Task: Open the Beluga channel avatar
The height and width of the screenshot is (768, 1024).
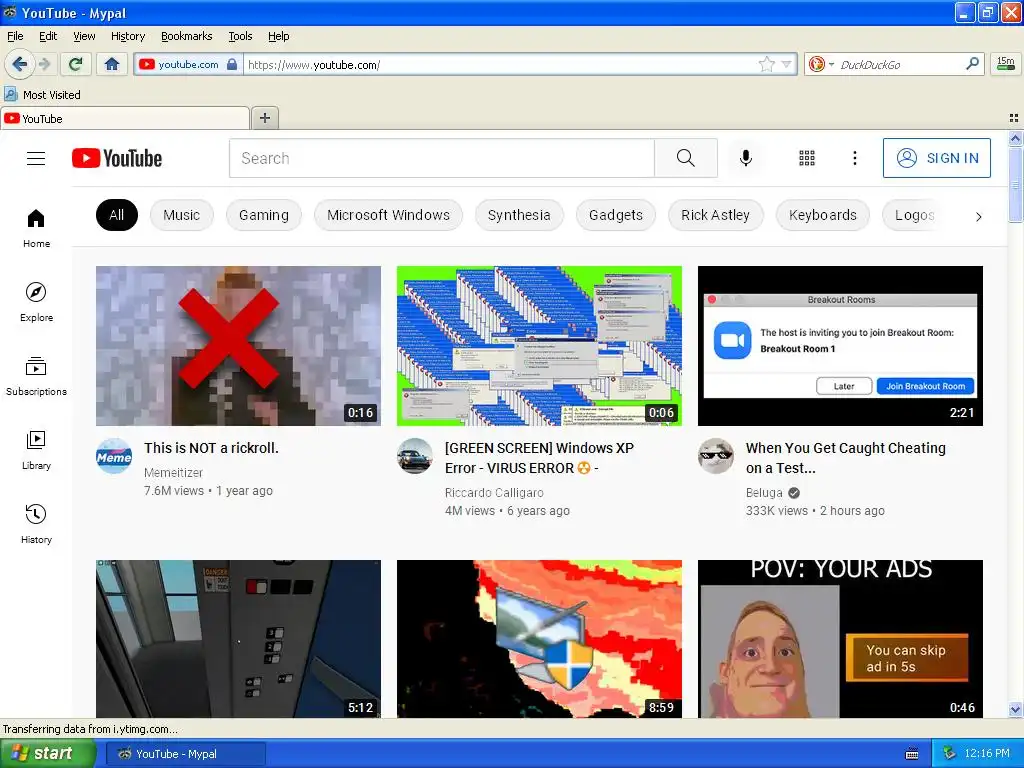Action: pos(716,456)
